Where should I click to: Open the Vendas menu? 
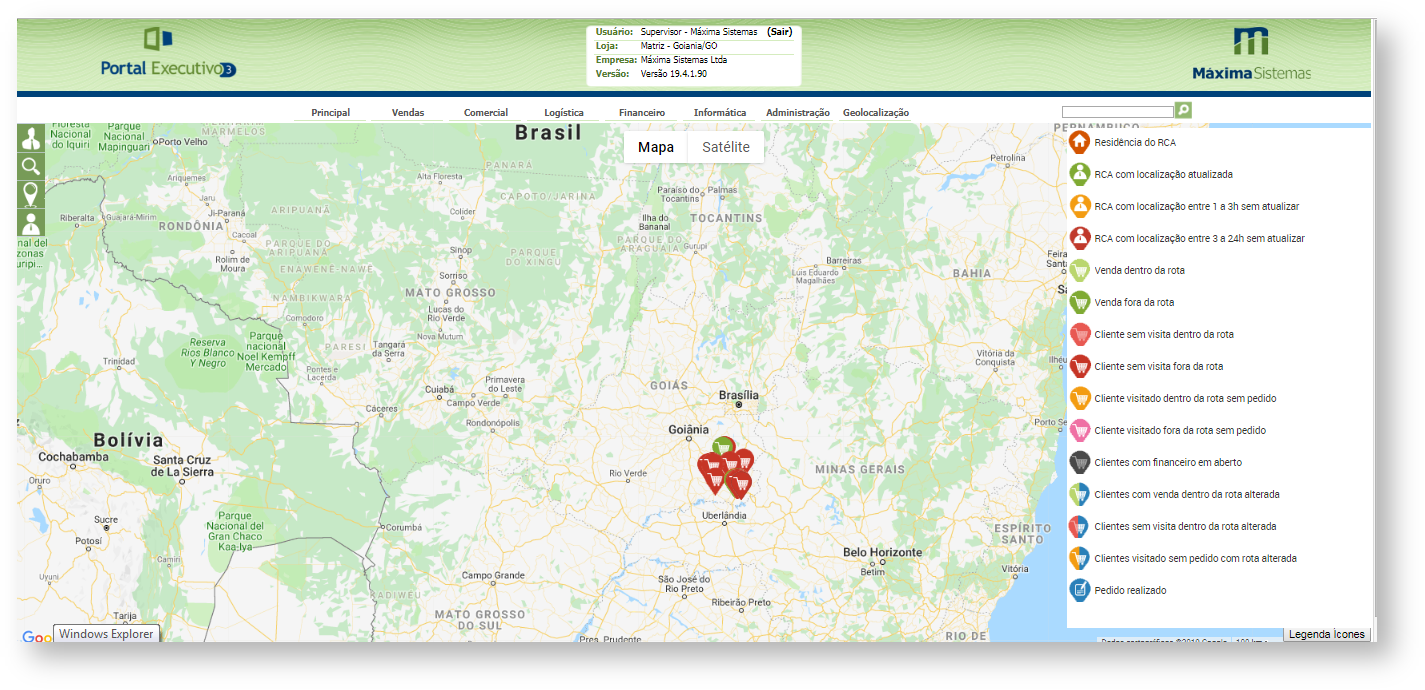click(408, 113)
